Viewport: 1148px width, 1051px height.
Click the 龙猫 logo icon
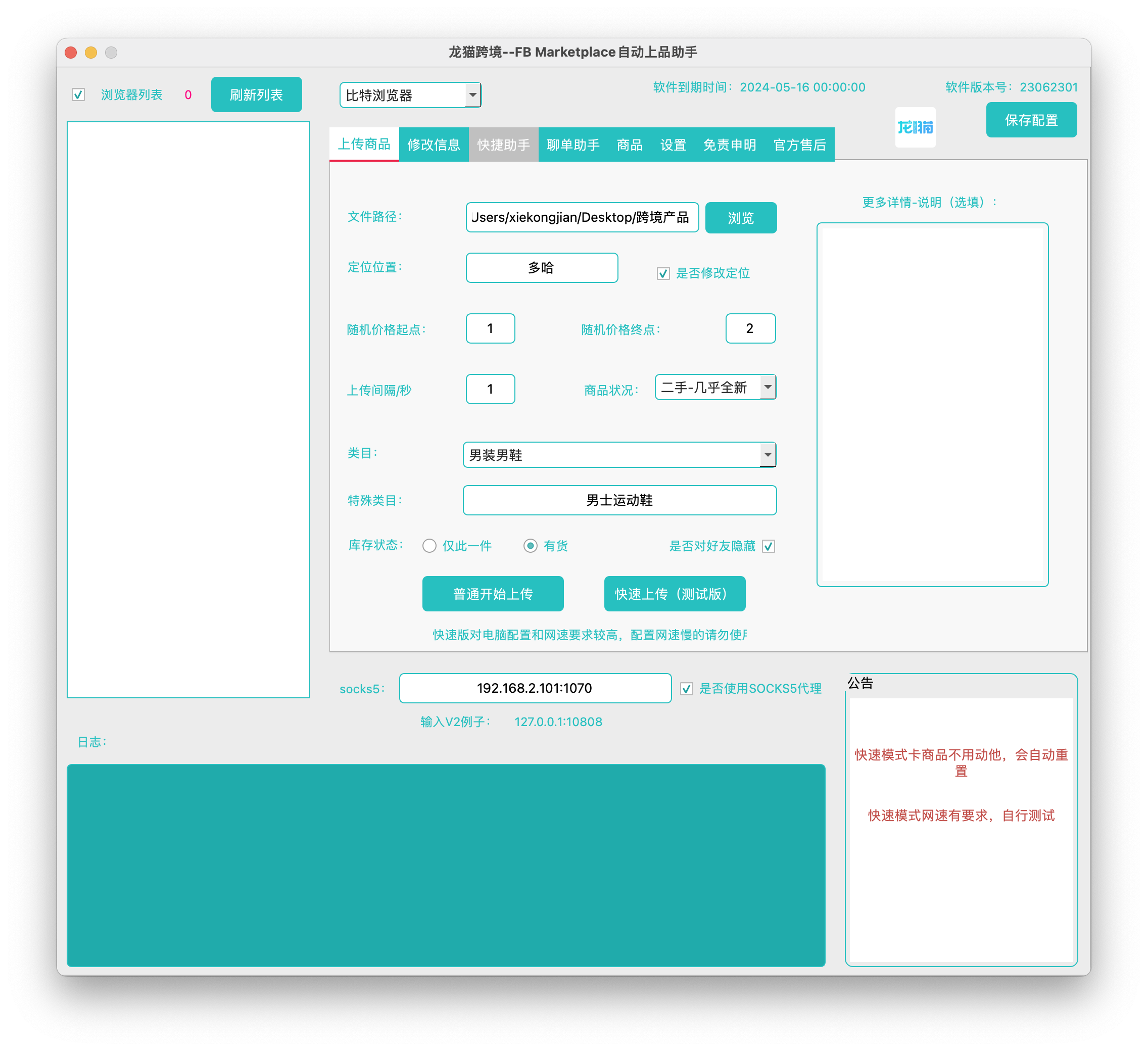coord(915,127)
